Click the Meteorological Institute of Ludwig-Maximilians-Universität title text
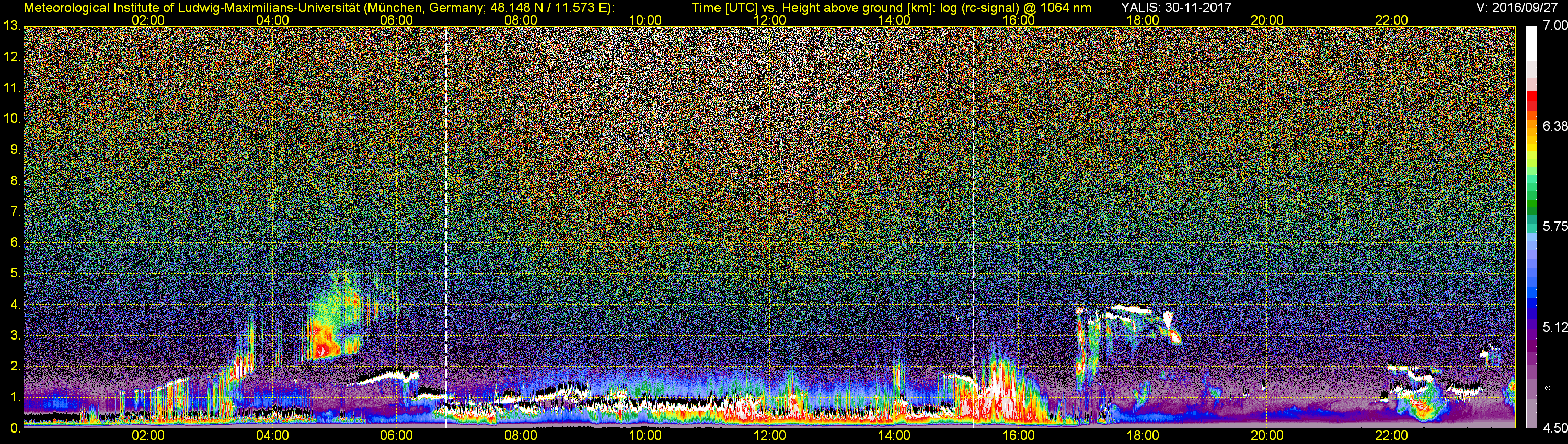 click(x=318, y=8)
